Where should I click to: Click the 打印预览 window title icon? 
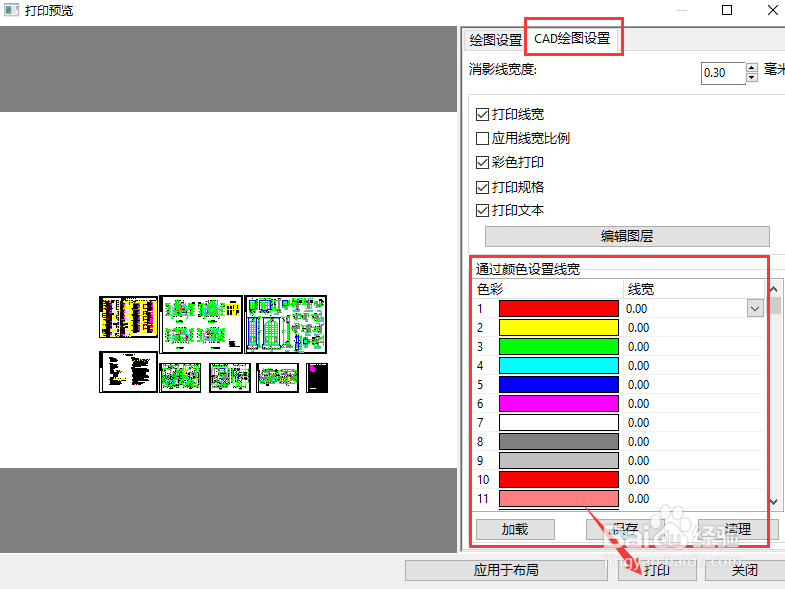[11, 10]
